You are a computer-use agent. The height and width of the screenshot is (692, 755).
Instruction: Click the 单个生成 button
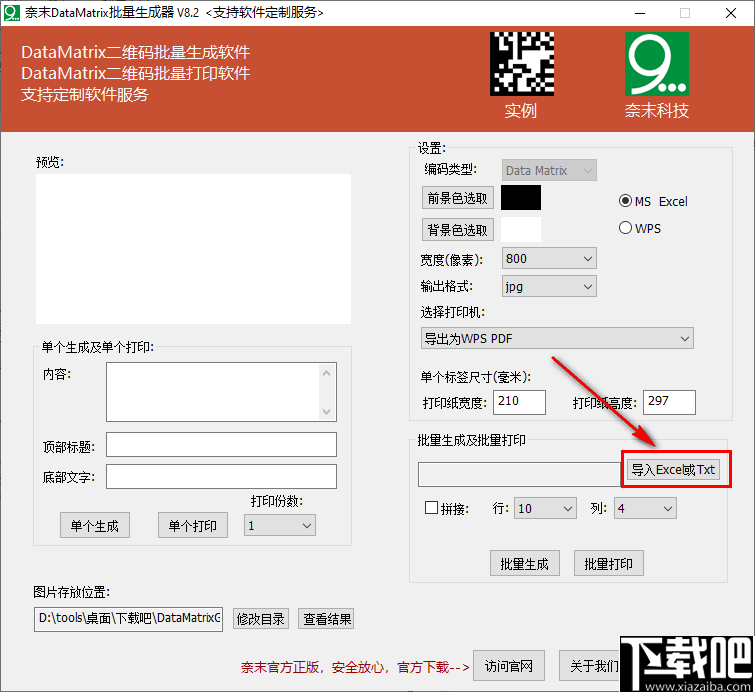tap(95, 525)
